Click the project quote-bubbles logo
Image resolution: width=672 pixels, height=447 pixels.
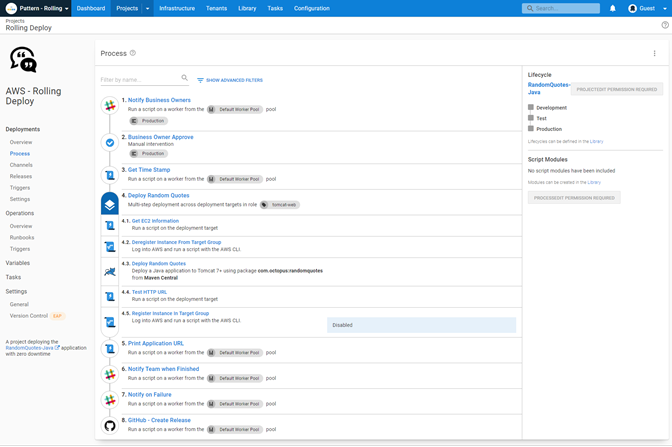tap(23, 60)
